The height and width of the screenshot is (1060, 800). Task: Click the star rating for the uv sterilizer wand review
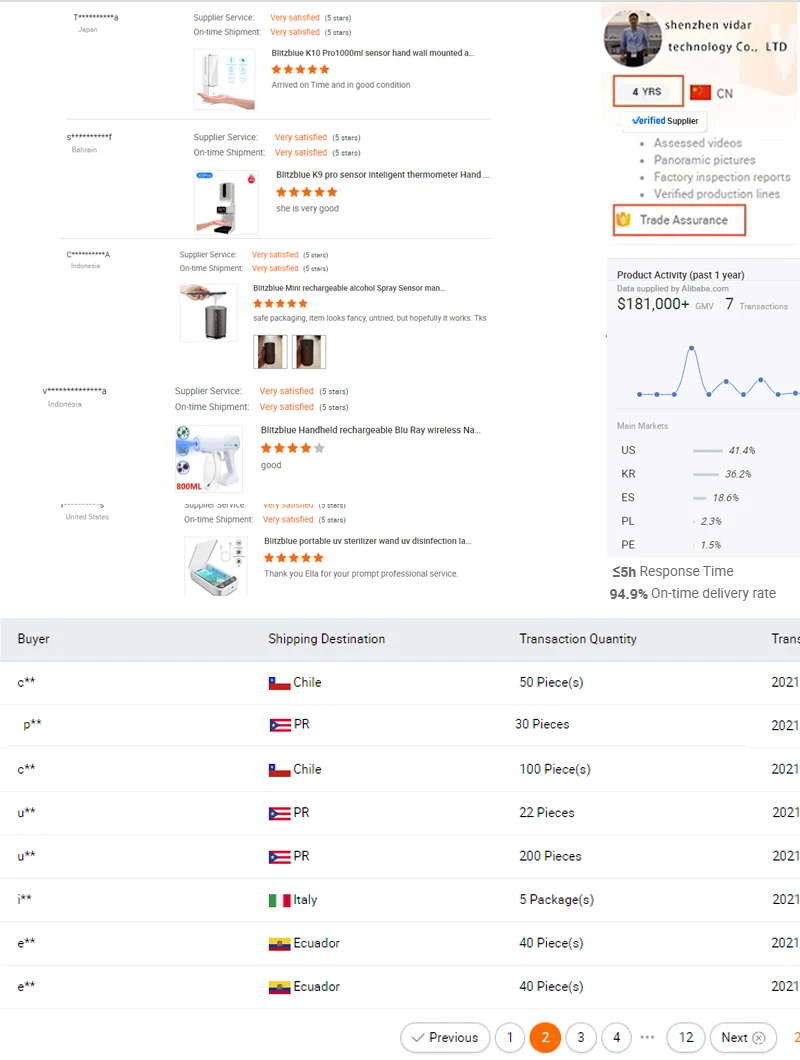point(293,558)
